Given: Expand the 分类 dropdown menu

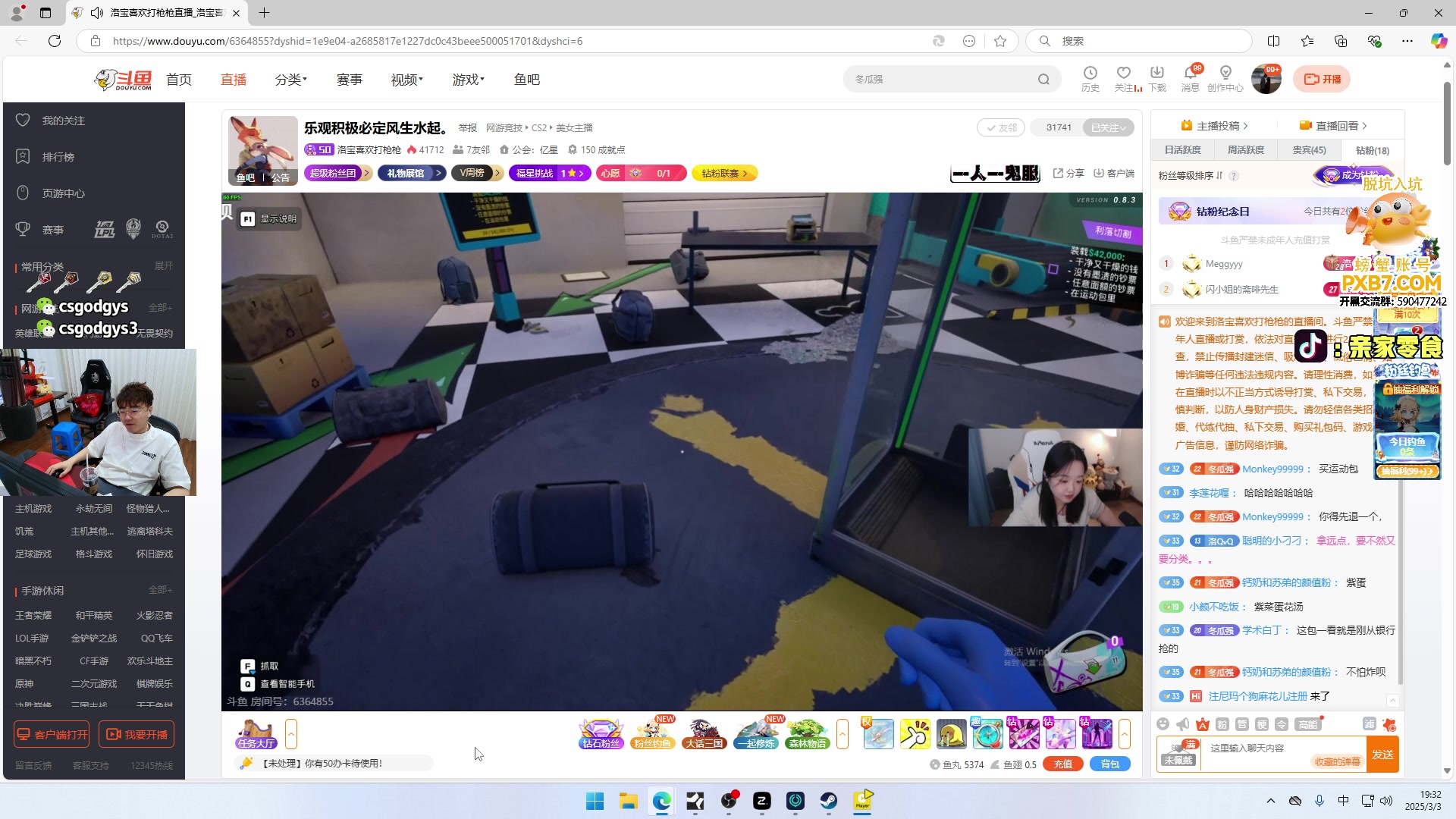Looking at the screenshot, I should point(290,80).
